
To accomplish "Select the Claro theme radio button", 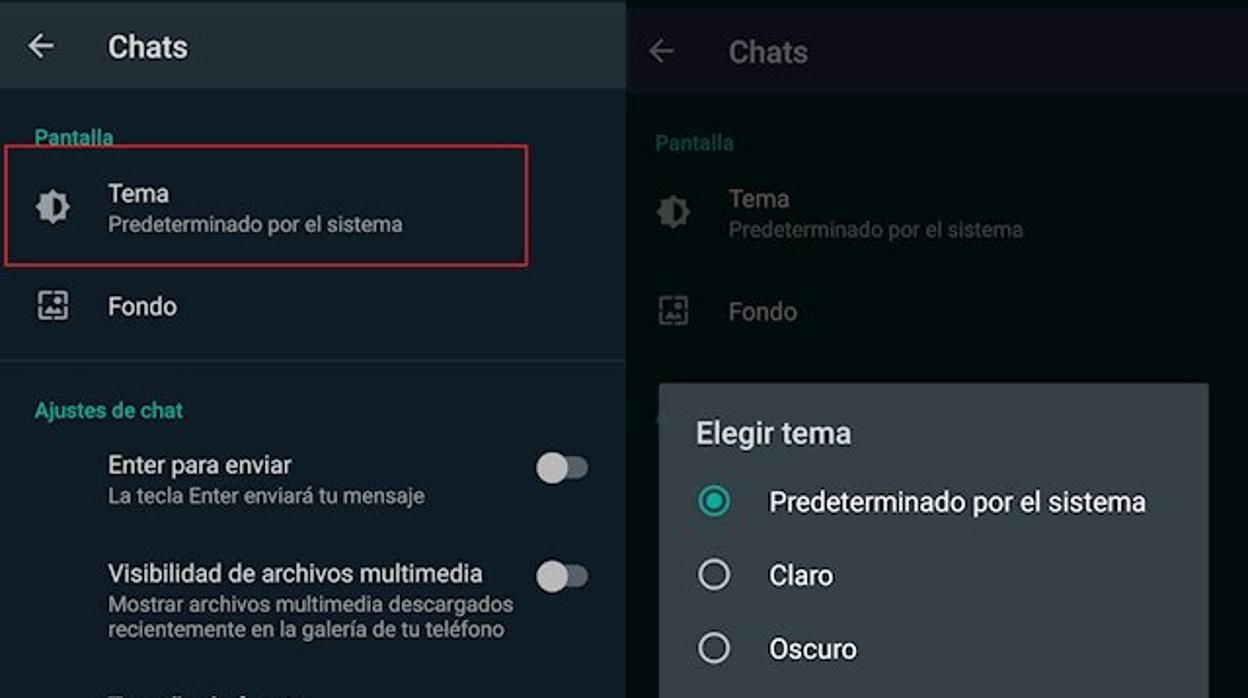I will pos(714,575).
